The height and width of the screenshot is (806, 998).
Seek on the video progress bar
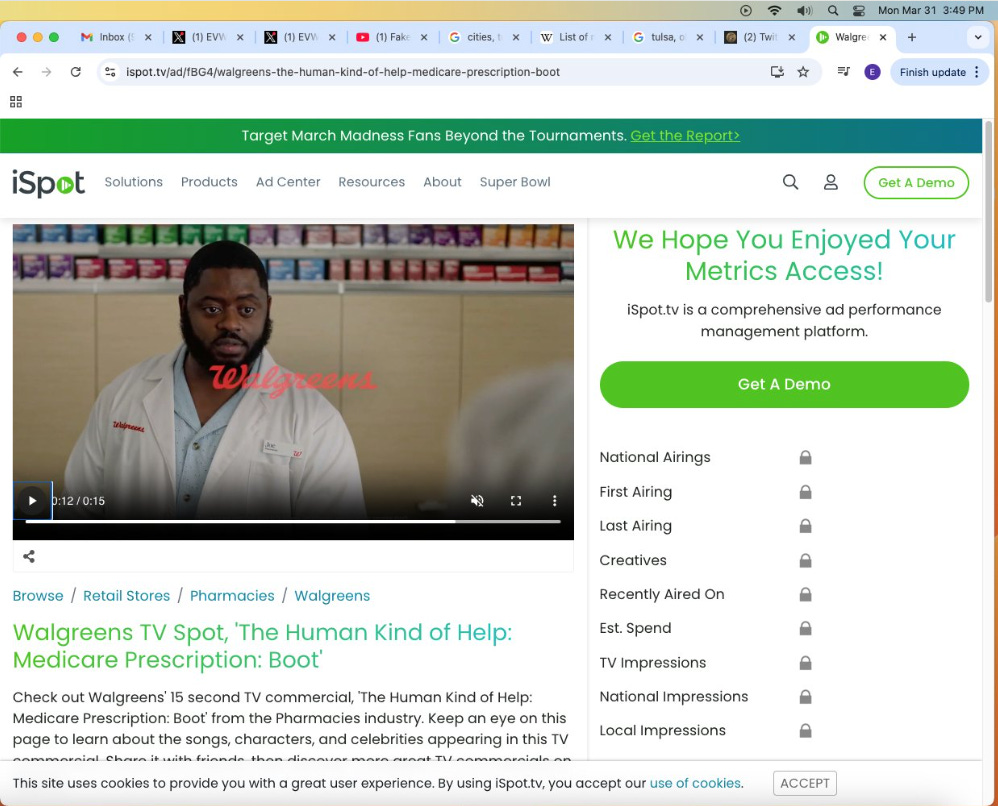coord(293,521)
